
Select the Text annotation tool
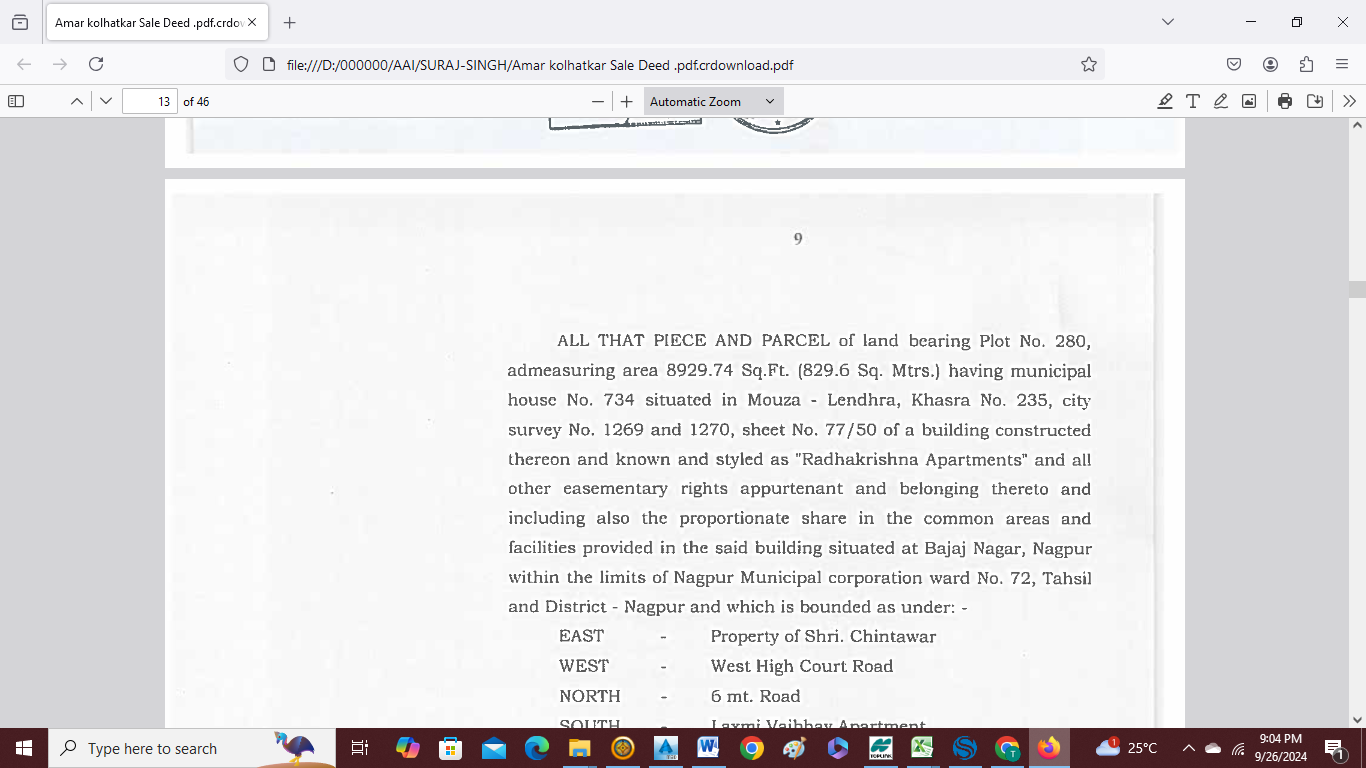coord(1193,101)
